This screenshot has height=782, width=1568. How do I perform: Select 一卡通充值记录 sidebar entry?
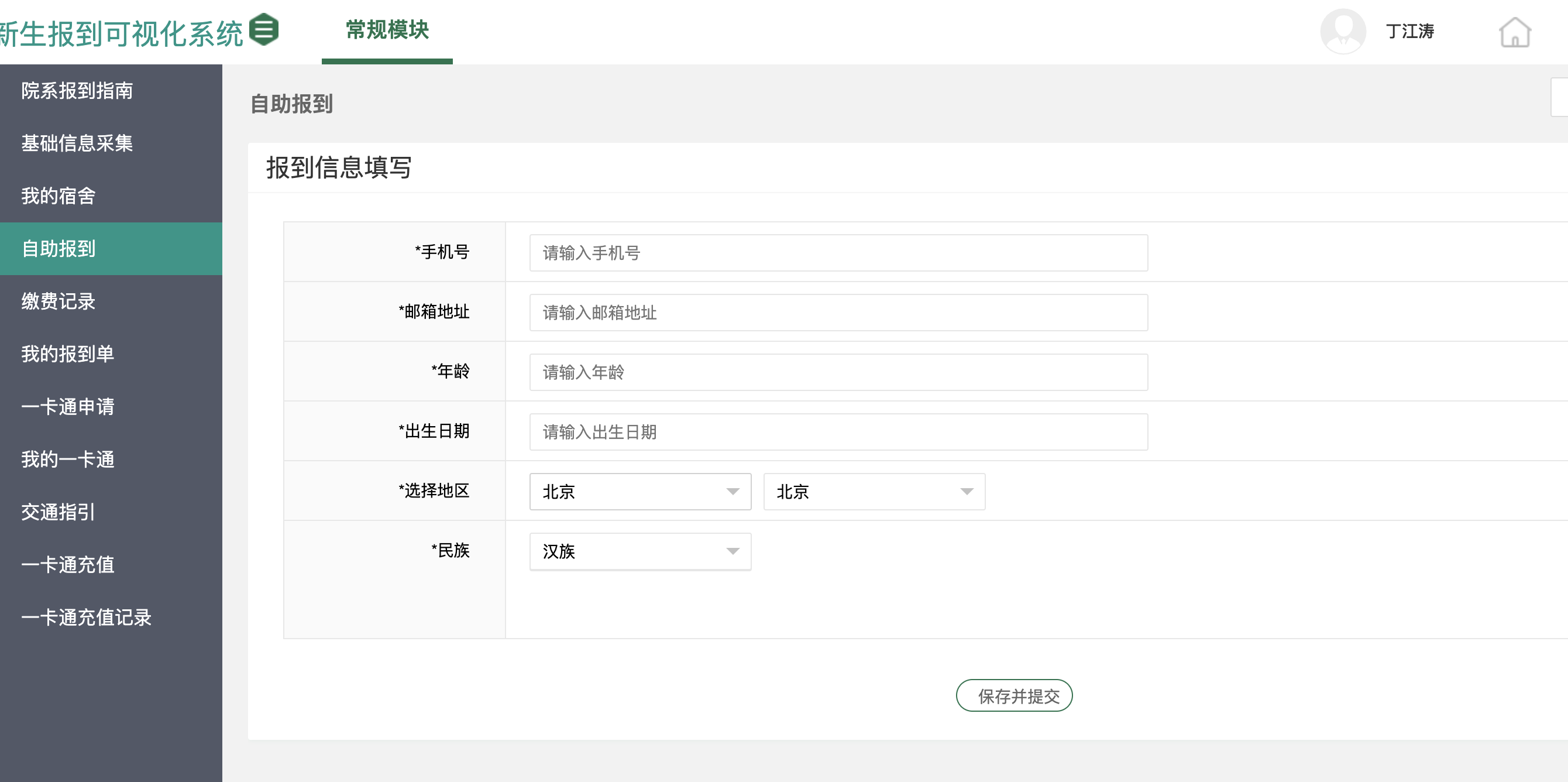click(87, 618)
